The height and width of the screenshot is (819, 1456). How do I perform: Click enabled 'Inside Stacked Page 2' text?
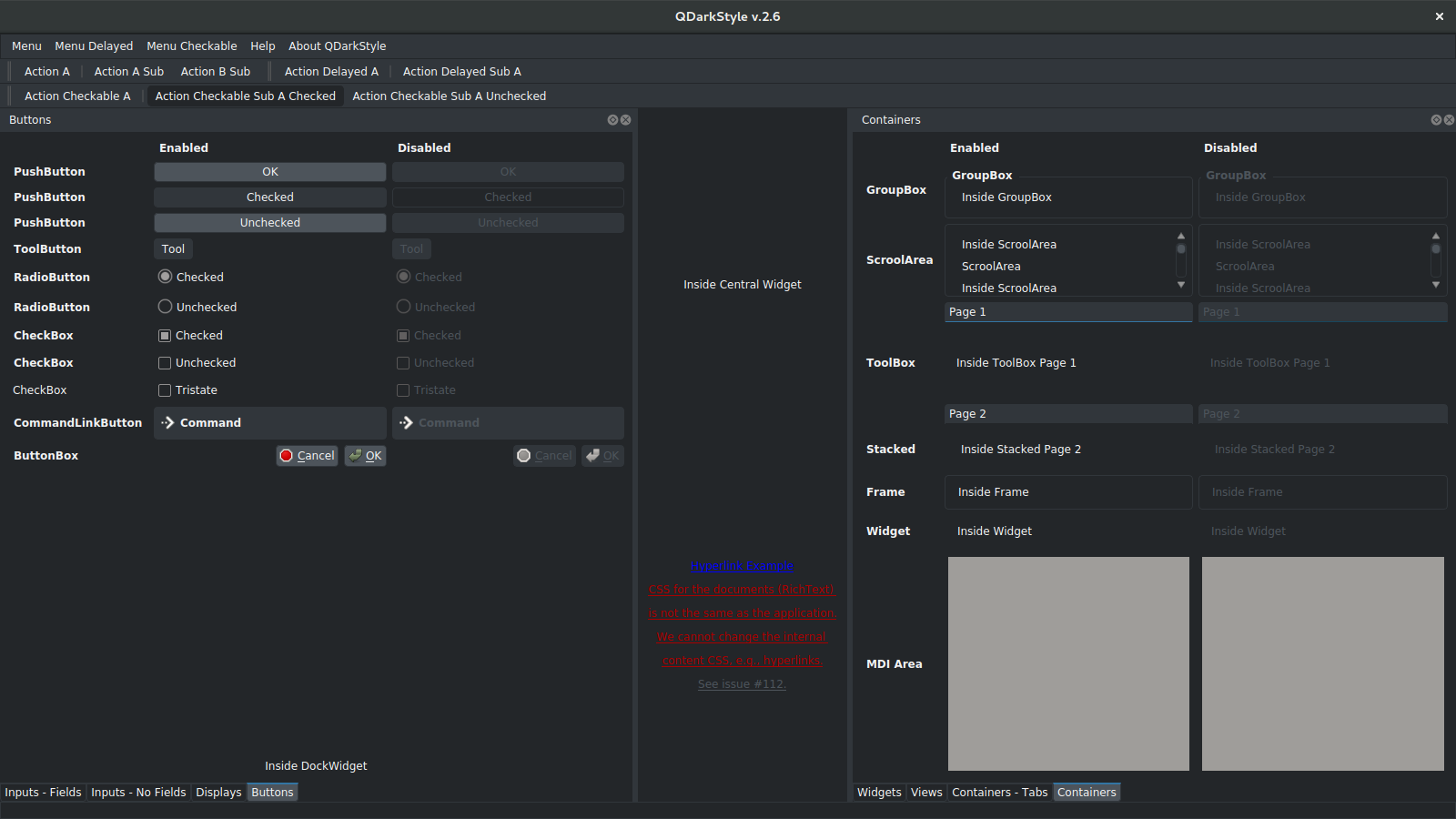coord(1021,450)
